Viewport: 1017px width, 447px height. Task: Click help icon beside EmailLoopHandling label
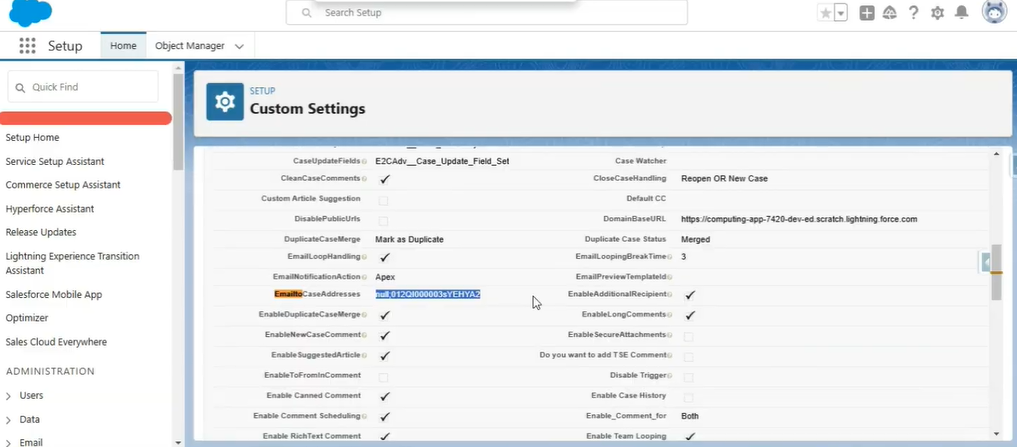365,258
